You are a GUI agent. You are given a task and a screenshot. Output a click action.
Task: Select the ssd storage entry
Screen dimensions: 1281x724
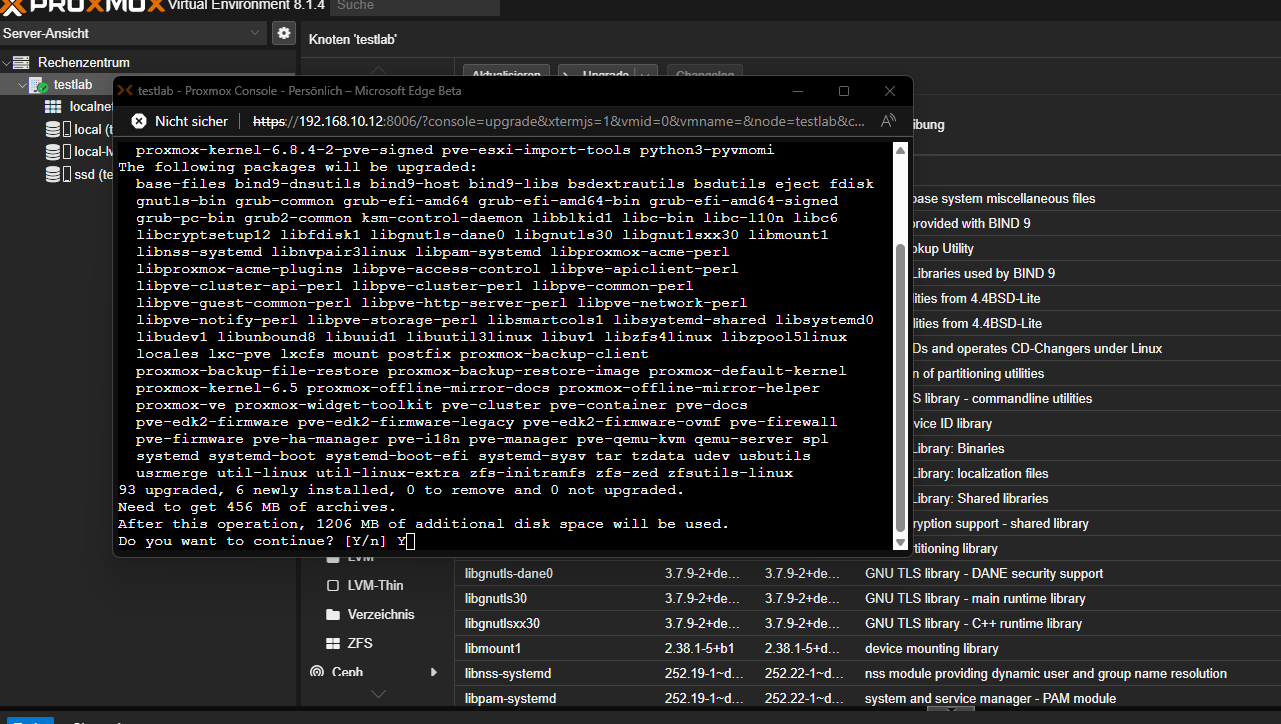92,174
